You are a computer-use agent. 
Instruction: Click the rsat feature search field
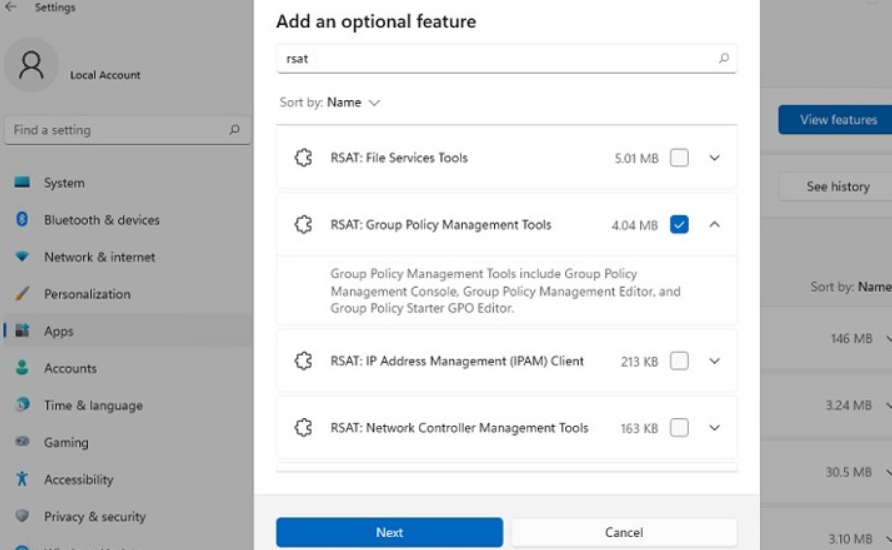coord(495,59)
